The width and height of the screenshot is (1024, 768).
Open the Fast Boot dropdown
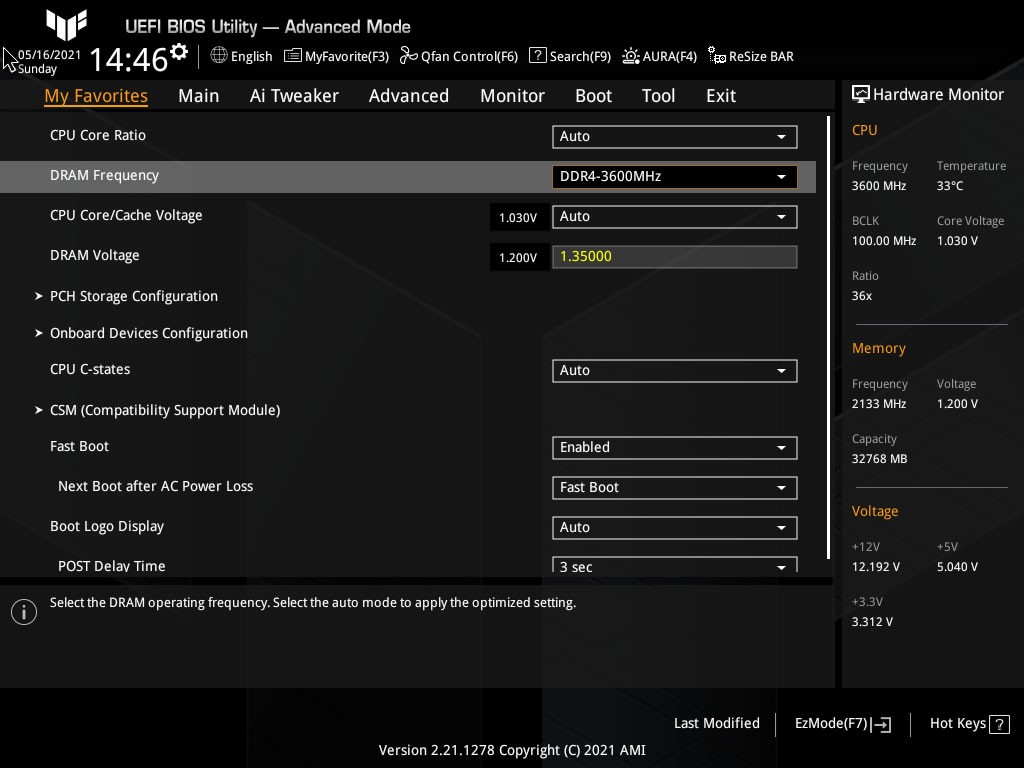coord(674,448)
